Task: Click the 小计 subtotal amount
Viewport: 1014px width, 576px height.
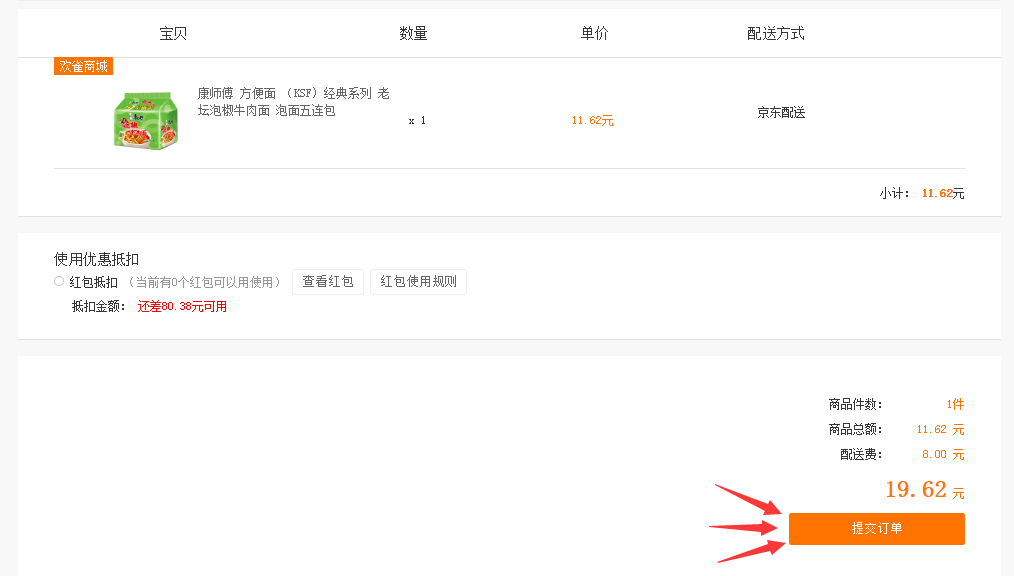Action: tap(943, 193)
